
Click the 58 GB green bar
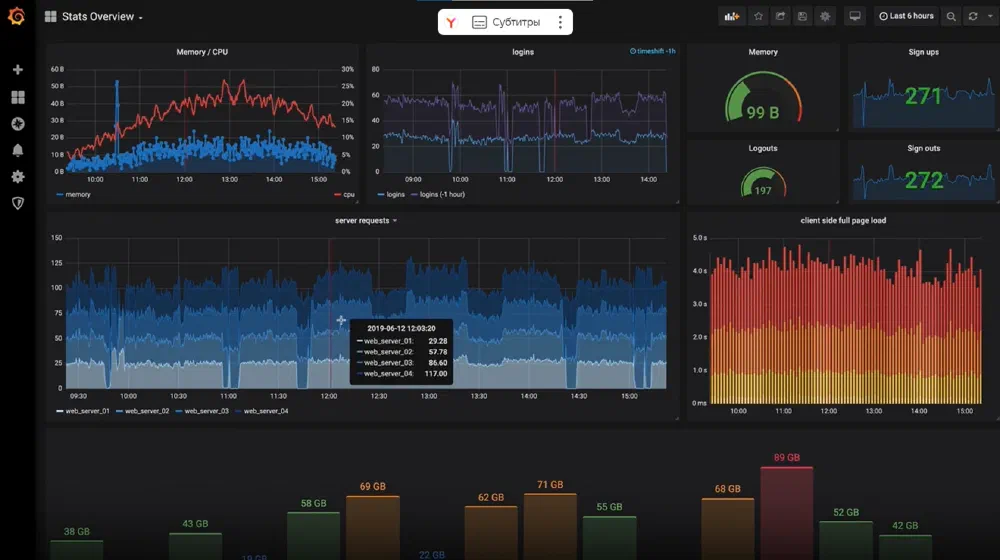[x=313, y=536]
